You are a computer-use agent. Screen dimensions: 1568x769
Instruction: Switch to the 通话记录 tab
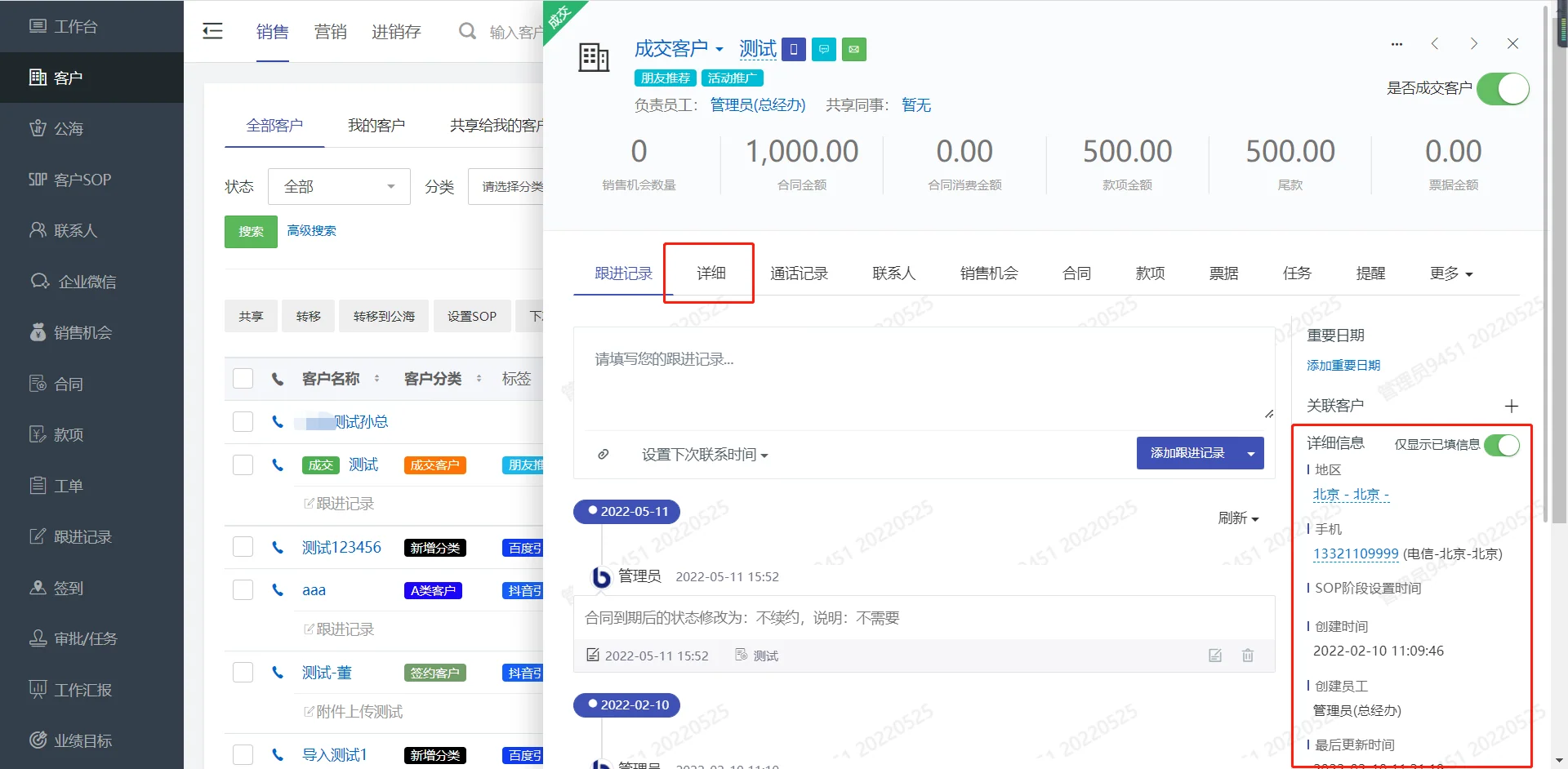(799, 273)
